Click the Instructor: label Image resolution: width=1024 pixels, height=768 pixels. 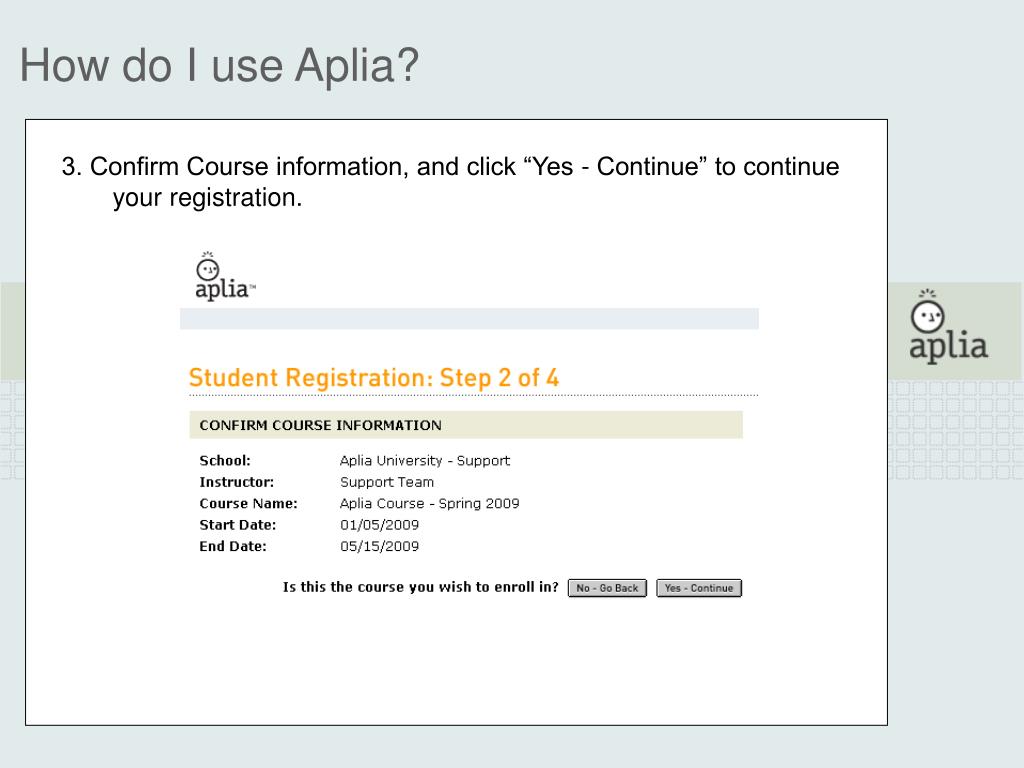(236, 482)
